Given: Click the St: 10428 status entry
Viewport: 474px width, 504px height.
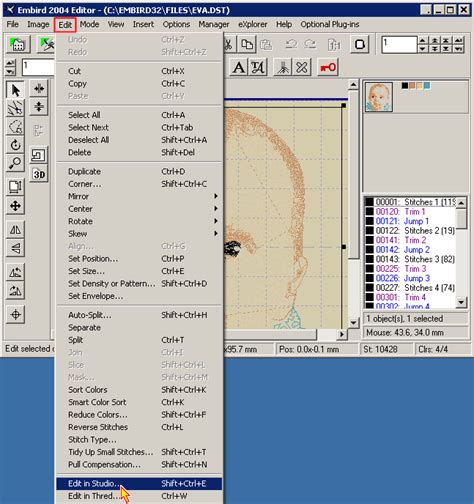Looking at the screenshot, I should [386, 349].
